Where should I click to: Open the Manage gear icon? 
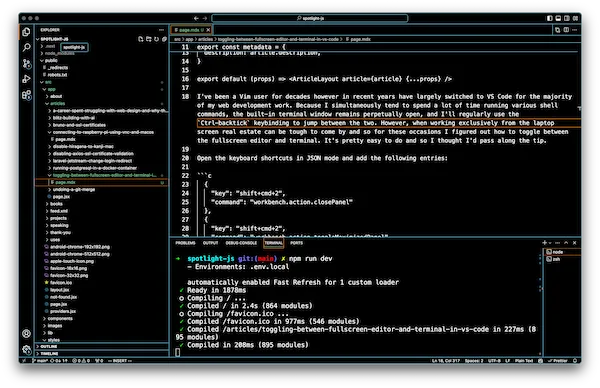26,349
